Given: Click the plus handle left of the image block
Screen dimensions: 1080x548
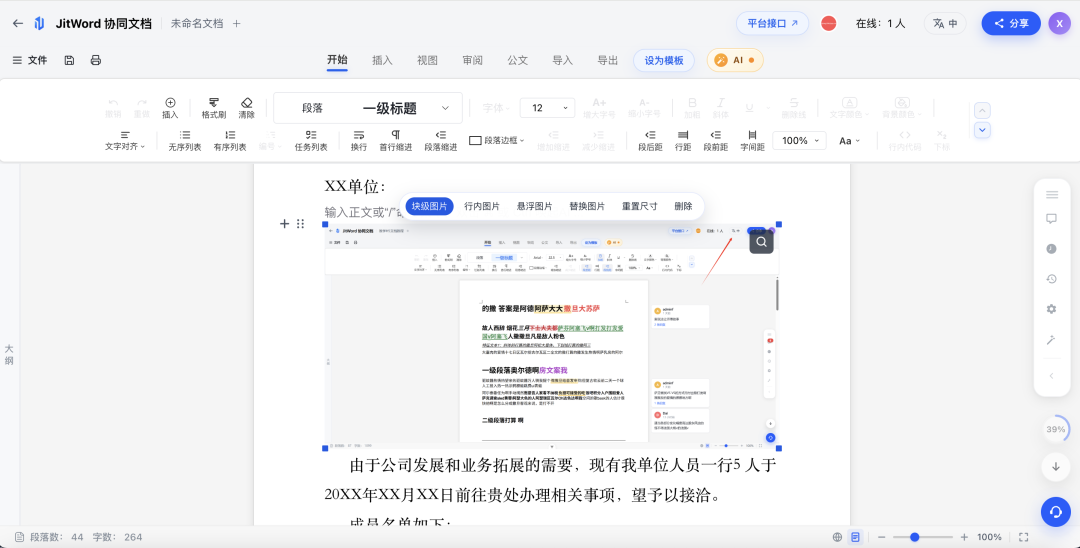Looking at the screenshot, I should pyautogui.click(x=284, y=224).
